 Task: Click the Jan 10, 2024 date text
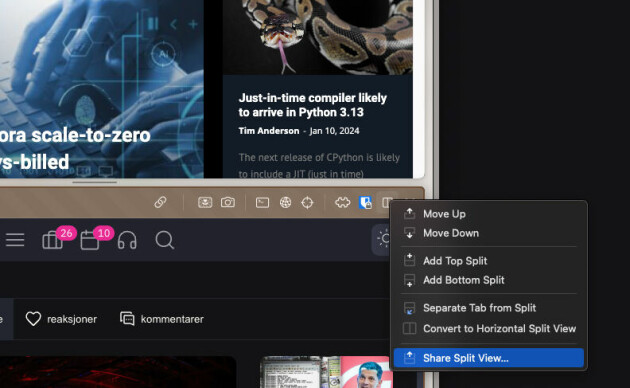(334, 131)
